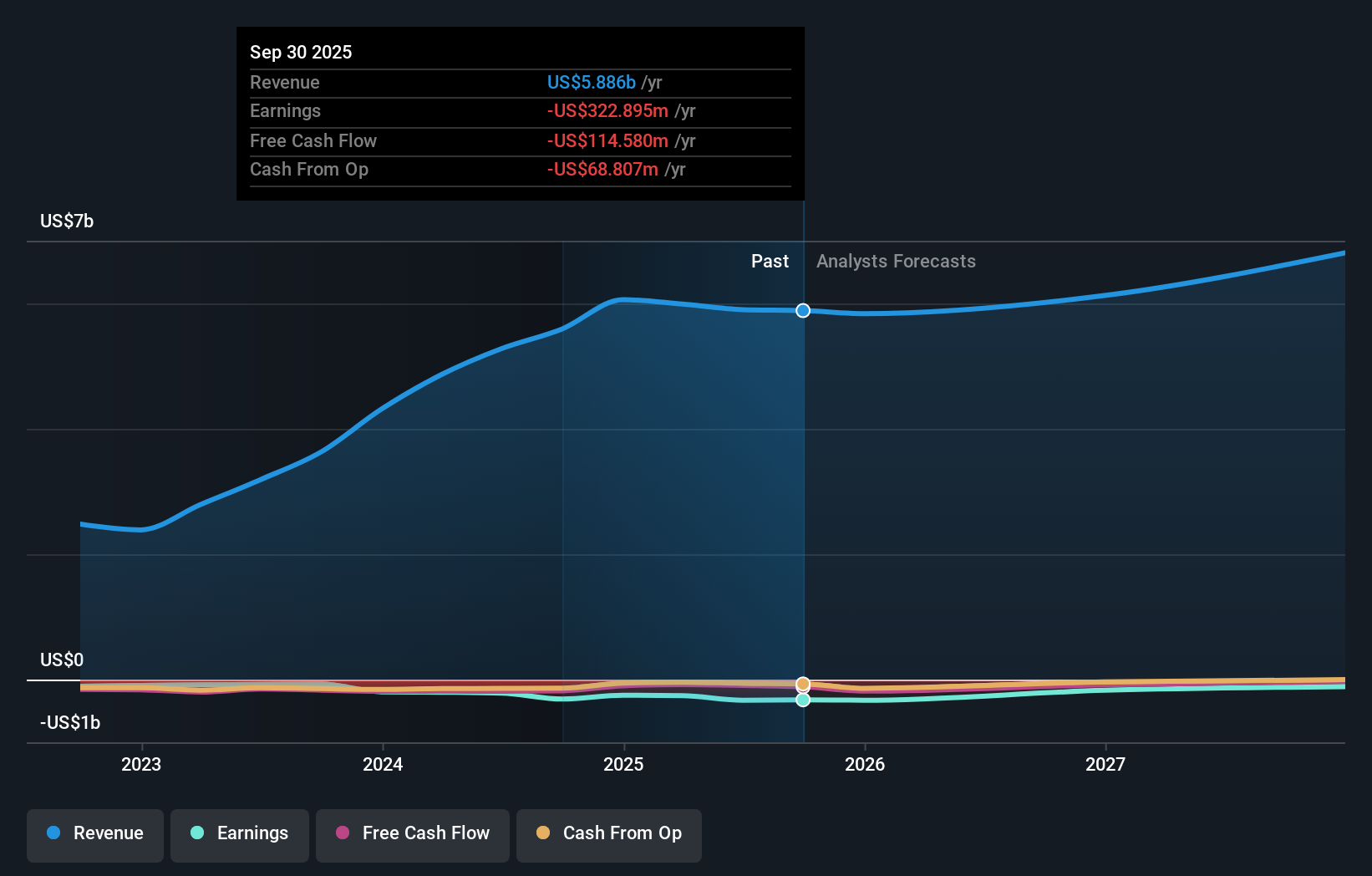Select the blue revenue marker on the chart
The height and width of the screenshot is (876, 1372).
click(x=802, y=310)
